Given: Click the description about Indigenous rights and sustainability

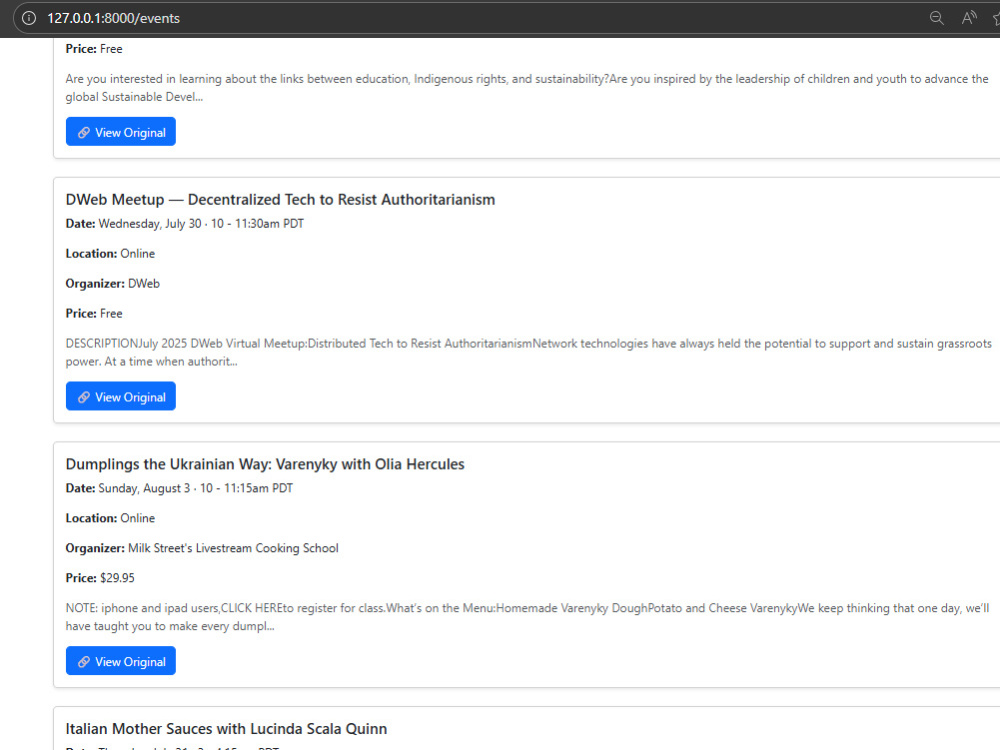Looking at the screenshot, I should point(527,88).
